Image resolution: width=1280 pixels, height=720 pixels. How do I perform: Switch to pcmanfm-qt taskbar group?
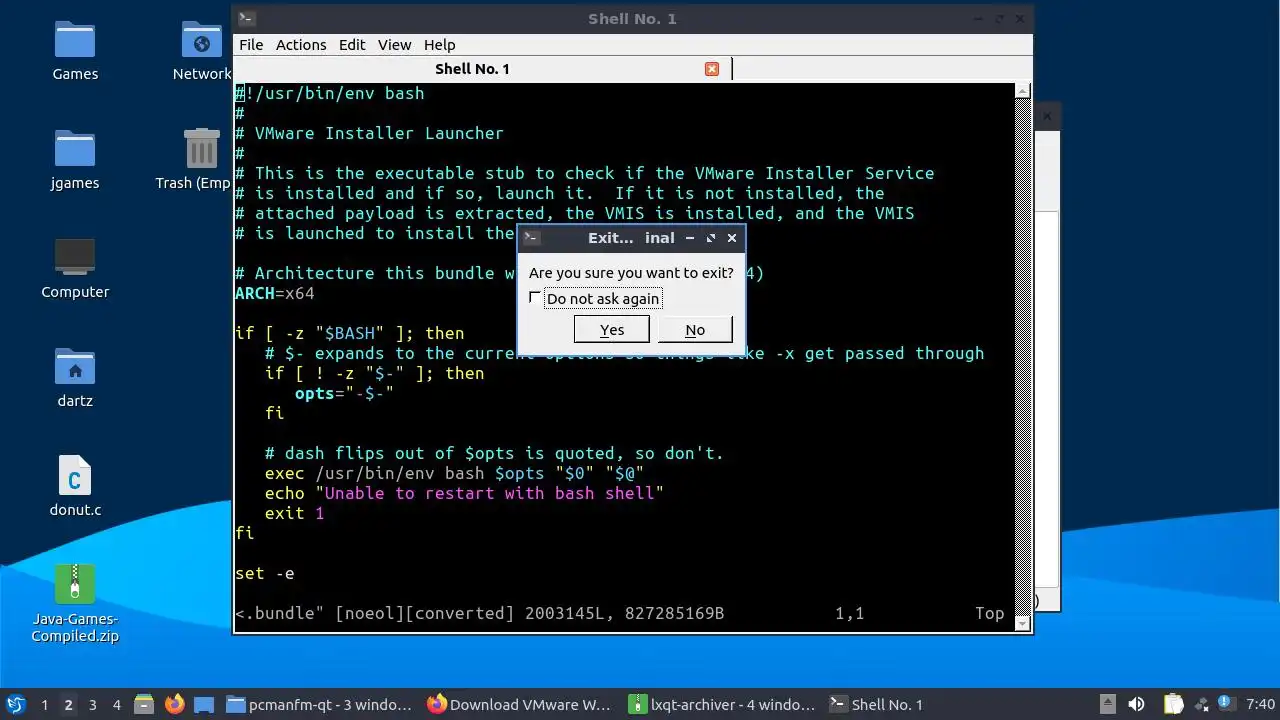pyautogui.click(x=320, y=705)
